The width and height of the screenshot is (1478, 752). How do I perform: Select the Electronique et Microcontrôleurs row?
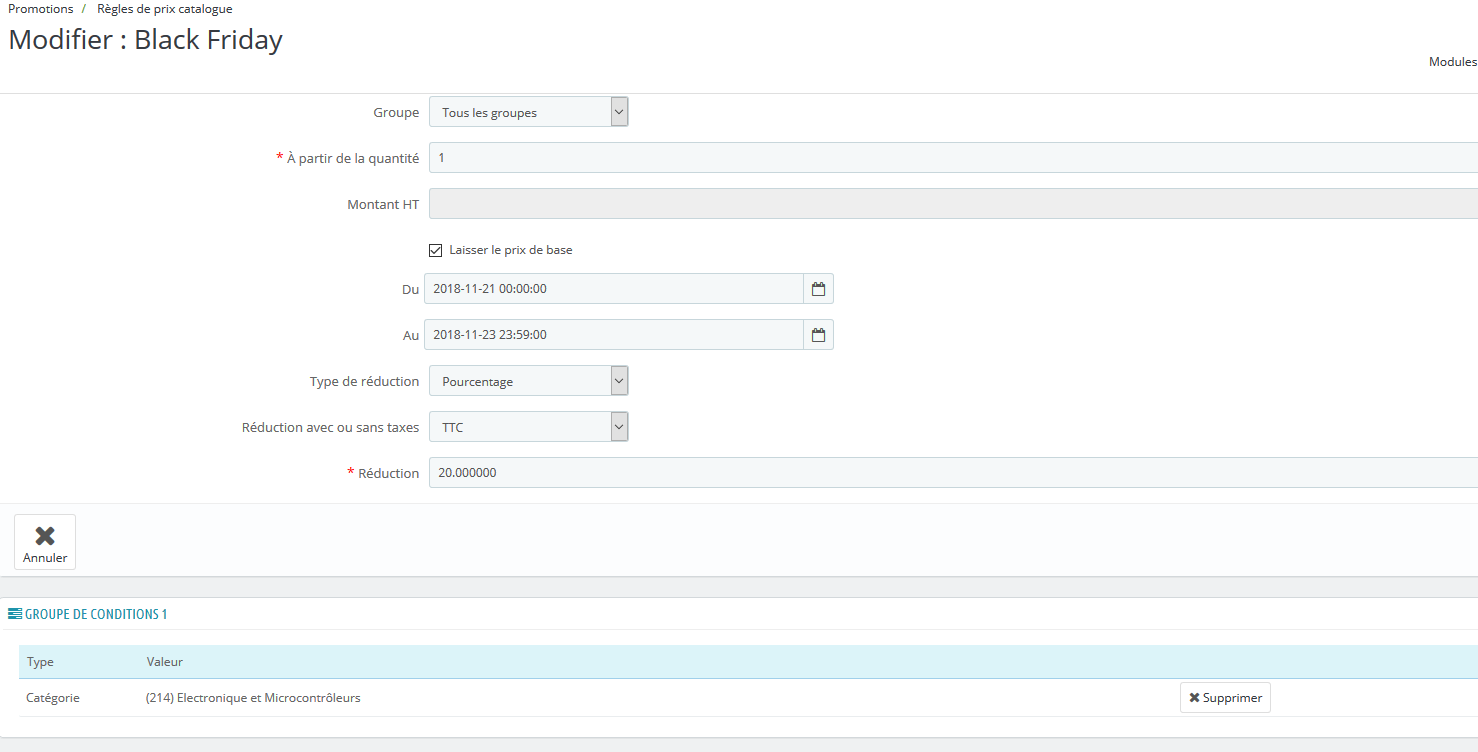tap(748, 698)
